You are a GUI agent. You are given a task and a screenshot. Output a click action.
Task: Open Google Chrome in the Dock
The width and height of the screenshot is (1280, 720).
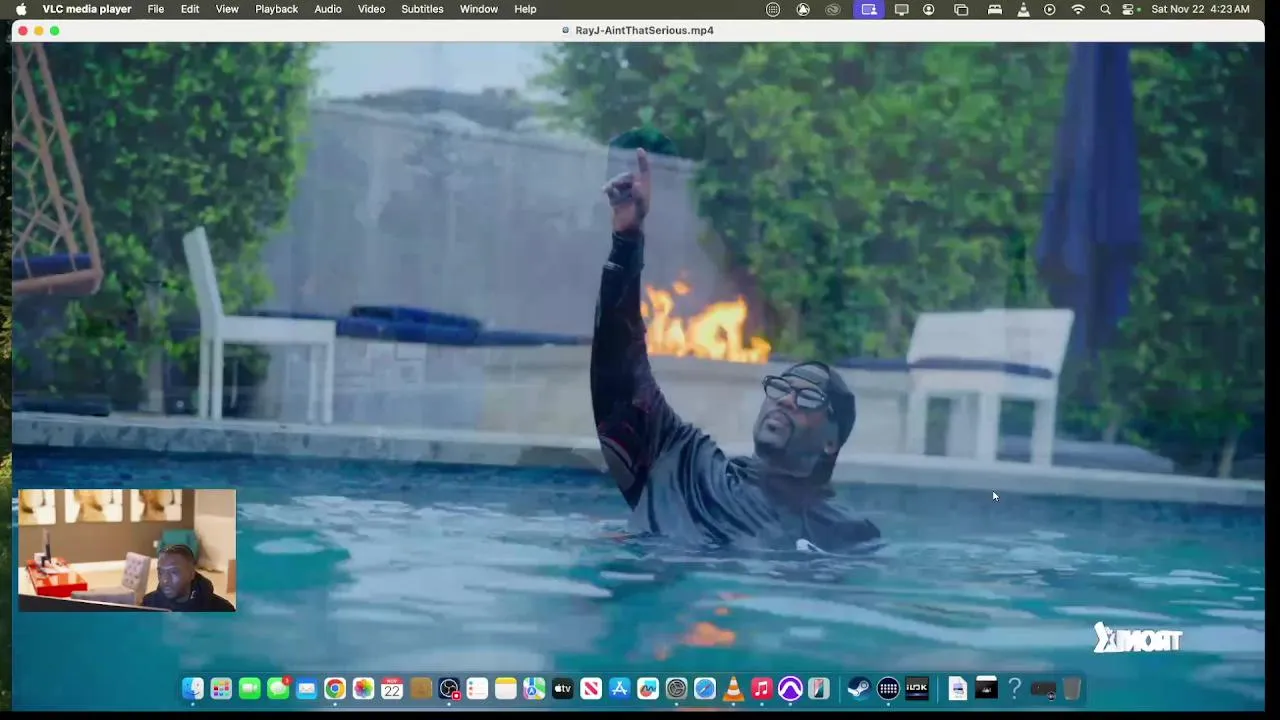click(335, 688)
